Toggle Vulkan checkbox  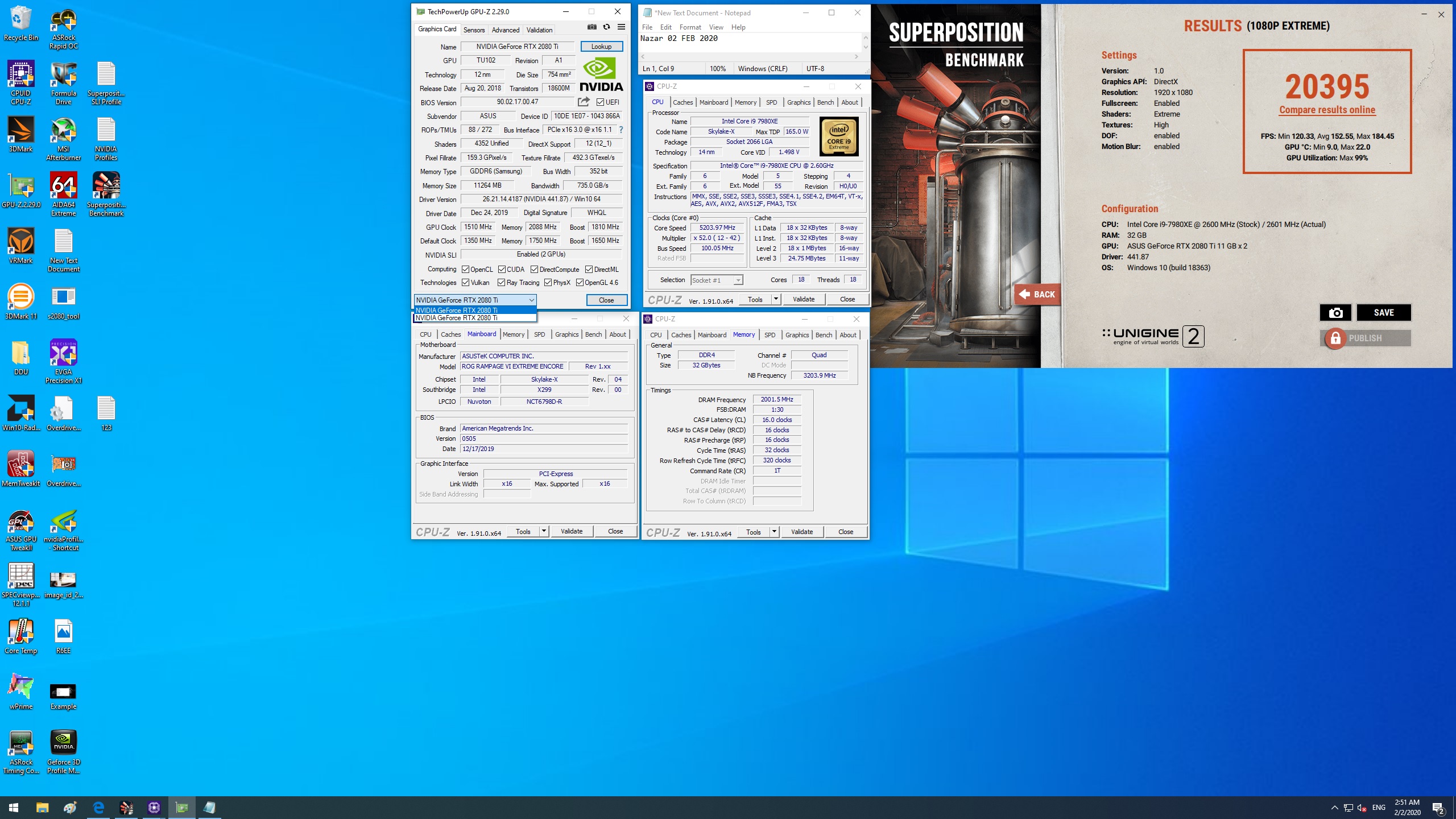coord(465,283)
